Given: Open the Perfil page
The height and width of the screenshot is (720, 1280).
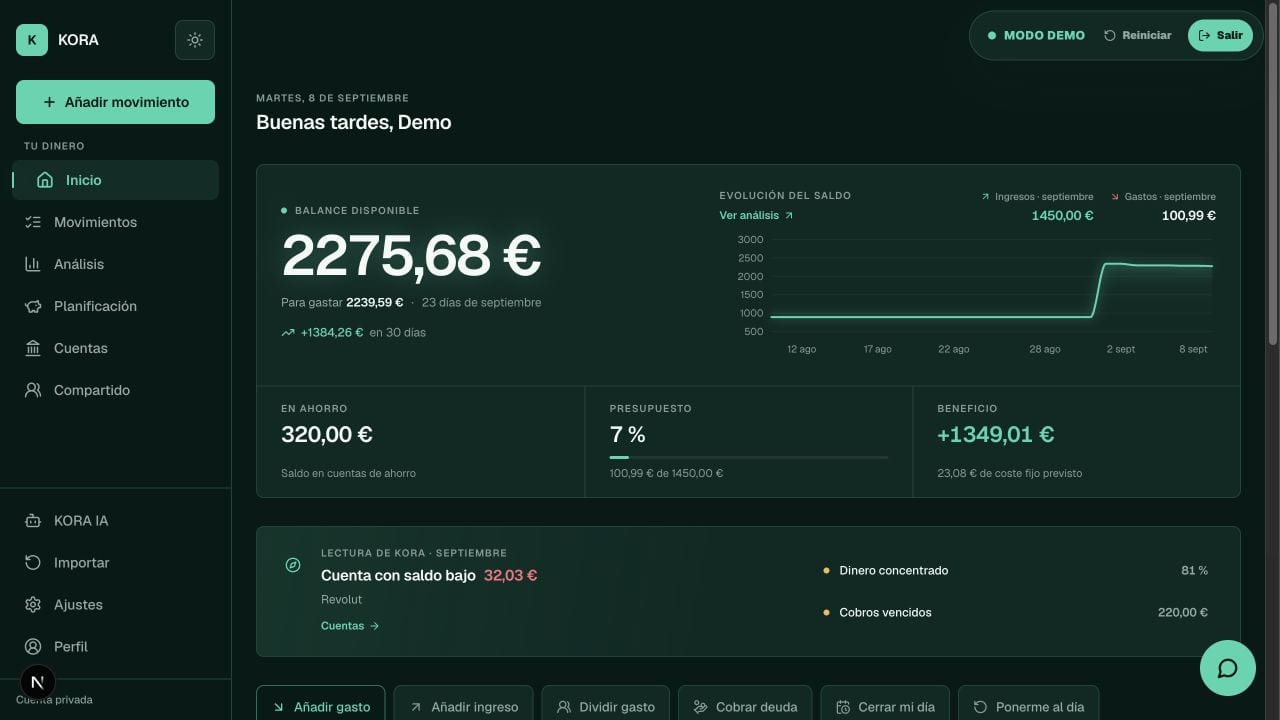Looking at the screenshot, I should click(115, 647).
